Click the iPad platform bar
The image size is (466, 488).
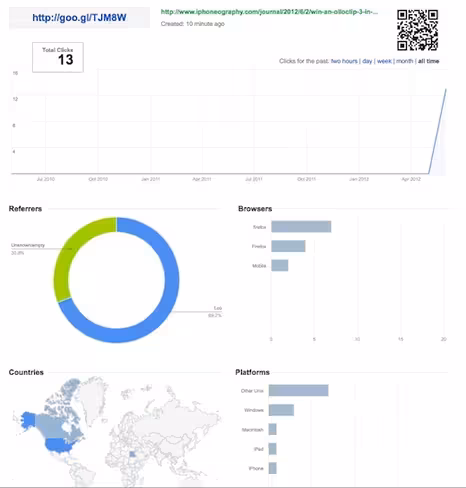[272, 449]
